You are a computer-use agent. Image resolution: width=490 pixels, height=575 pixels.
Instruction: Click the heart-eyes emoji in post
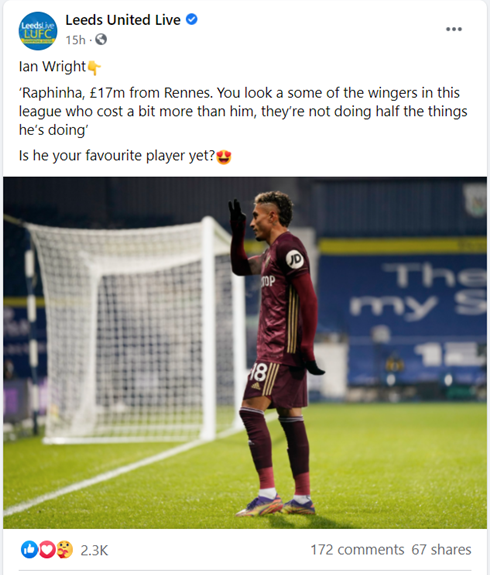(x=223, y=157)
